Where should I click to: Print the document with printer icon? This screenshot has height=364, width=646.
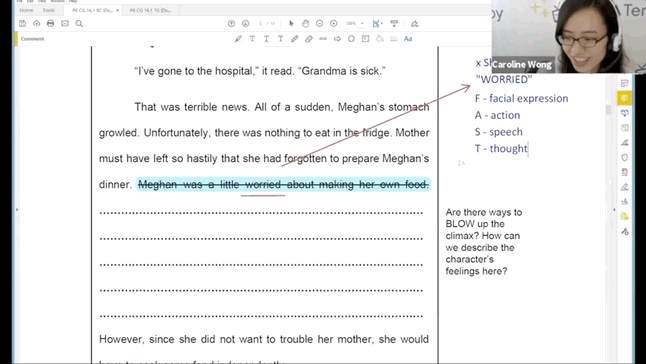(50, 23)
